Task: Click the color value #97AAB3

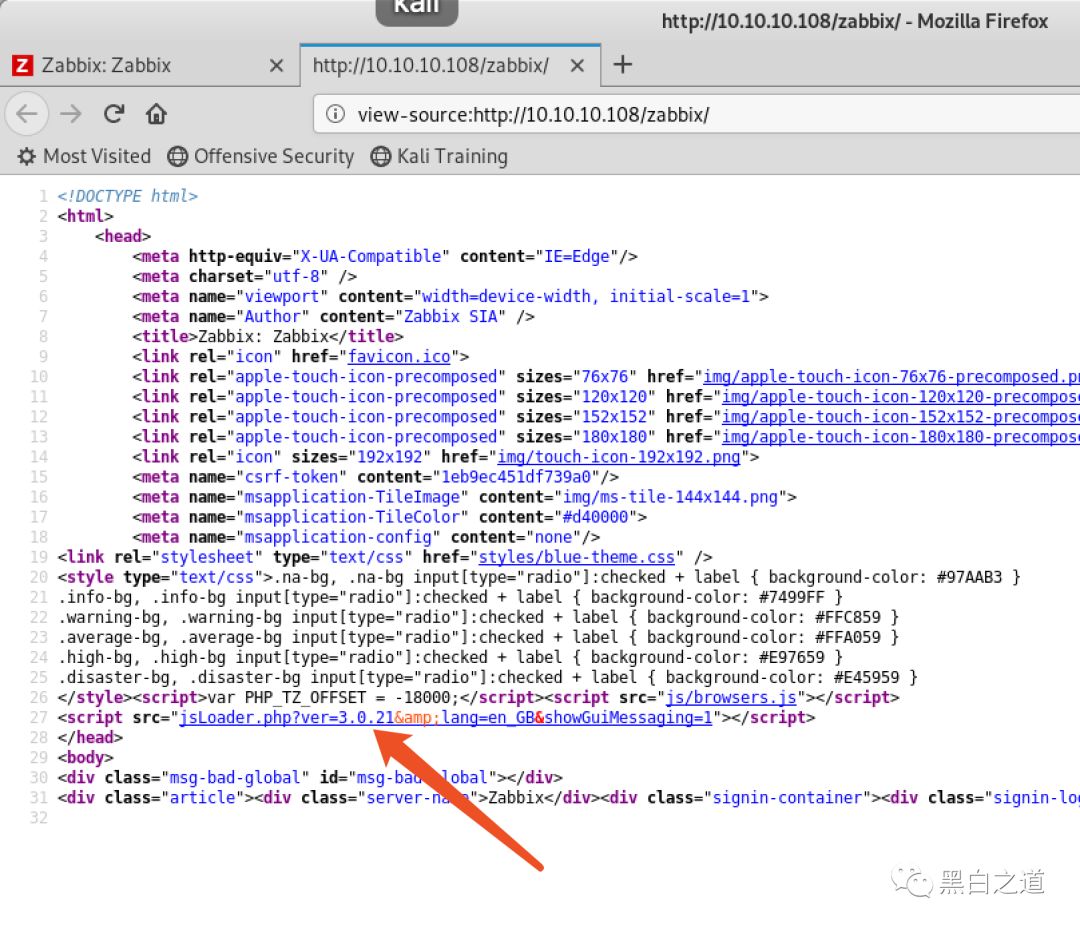Action: [969, 577]
